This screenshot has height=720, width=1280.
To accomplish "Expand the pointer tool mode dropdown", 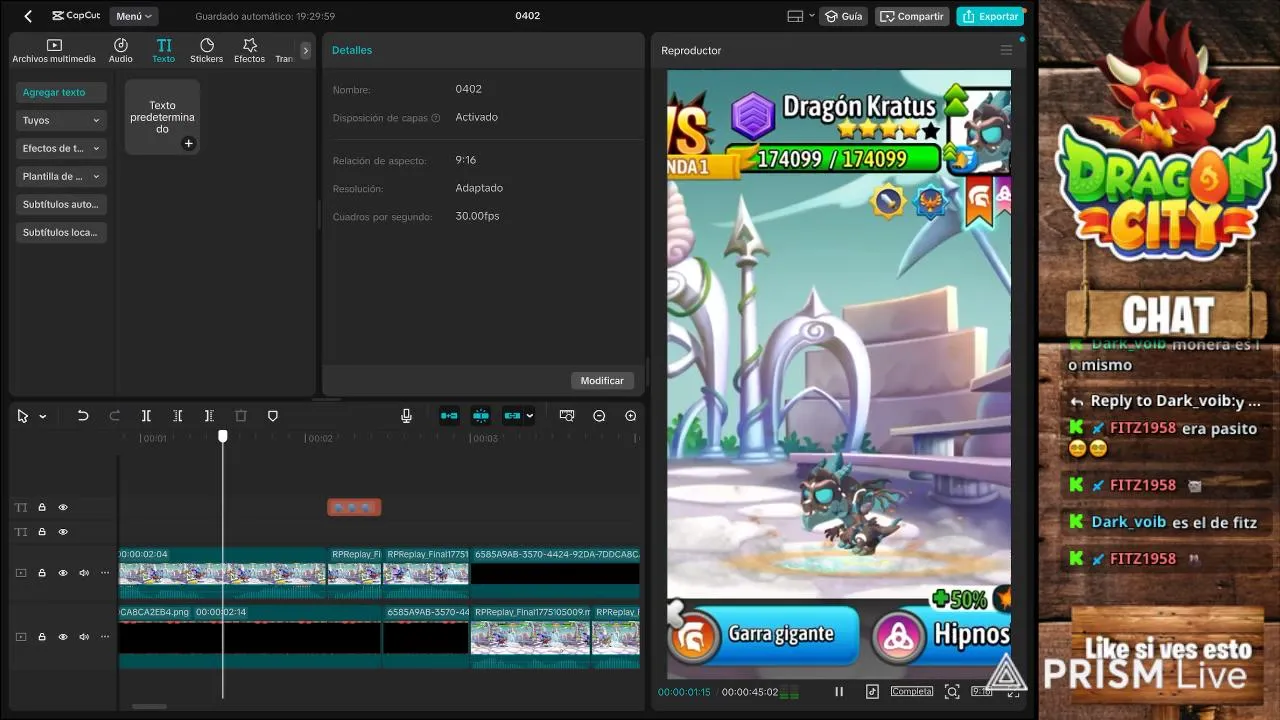I will point(43,416).
